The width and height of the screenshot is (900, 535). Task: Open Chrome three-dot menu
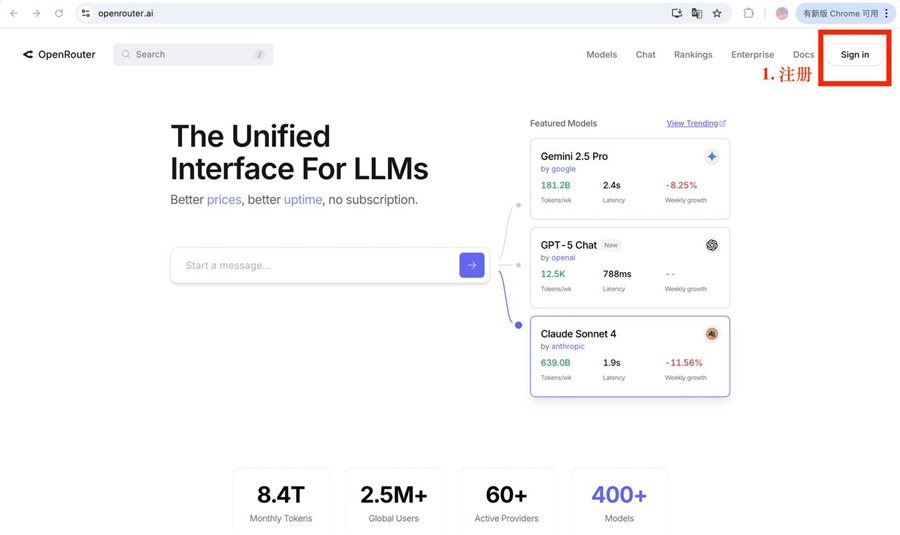pyautogui.click(x=886, y=13)
